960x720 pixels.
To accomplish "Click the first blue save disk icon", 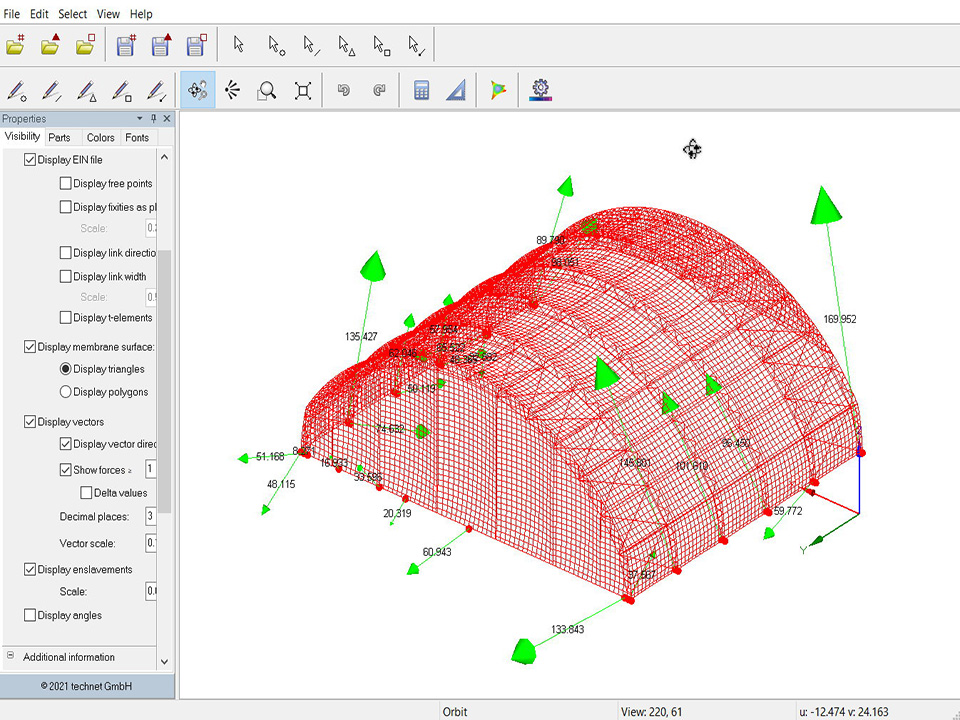I will pyautogui.click(x=125, y=45).
